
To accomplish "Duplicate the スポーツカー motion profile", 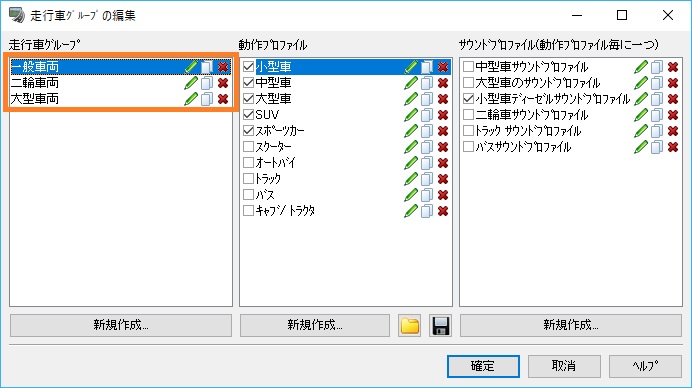I will click(x=427, y=131).
